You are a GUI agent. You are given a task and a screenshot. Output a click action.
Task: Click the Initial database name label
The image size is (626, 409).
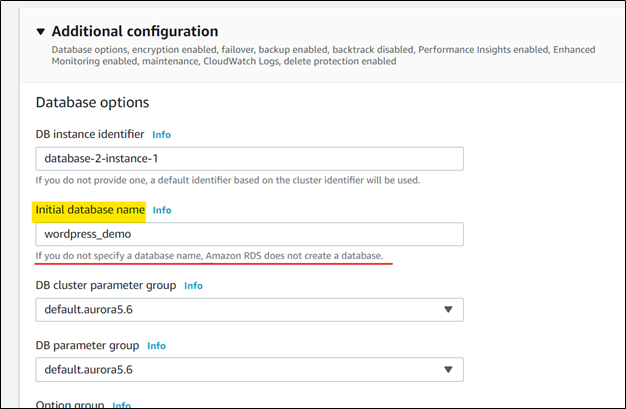tap(90, 210)
